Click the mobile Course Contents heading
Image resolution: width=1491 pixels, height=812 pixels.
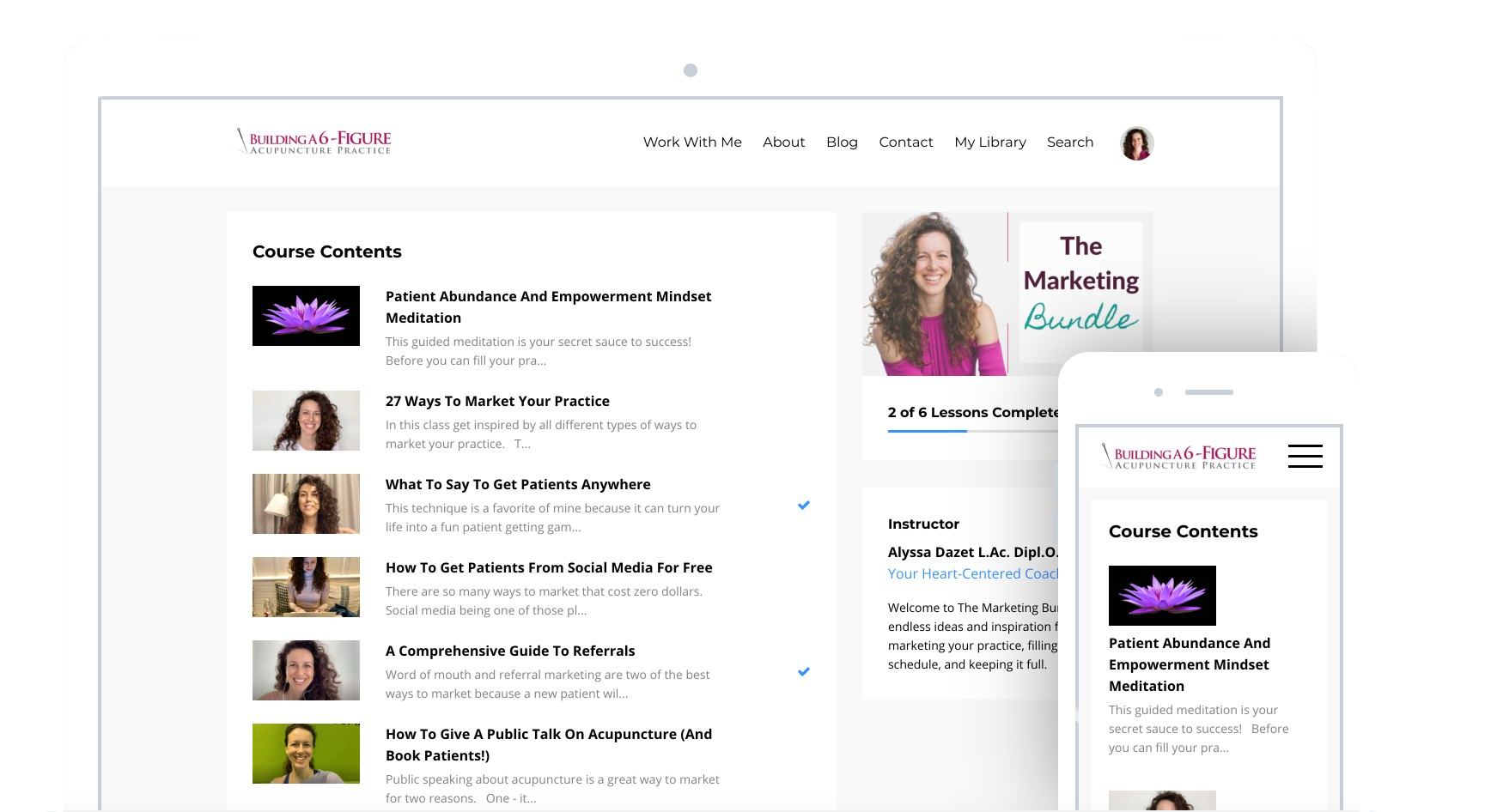1183,531
